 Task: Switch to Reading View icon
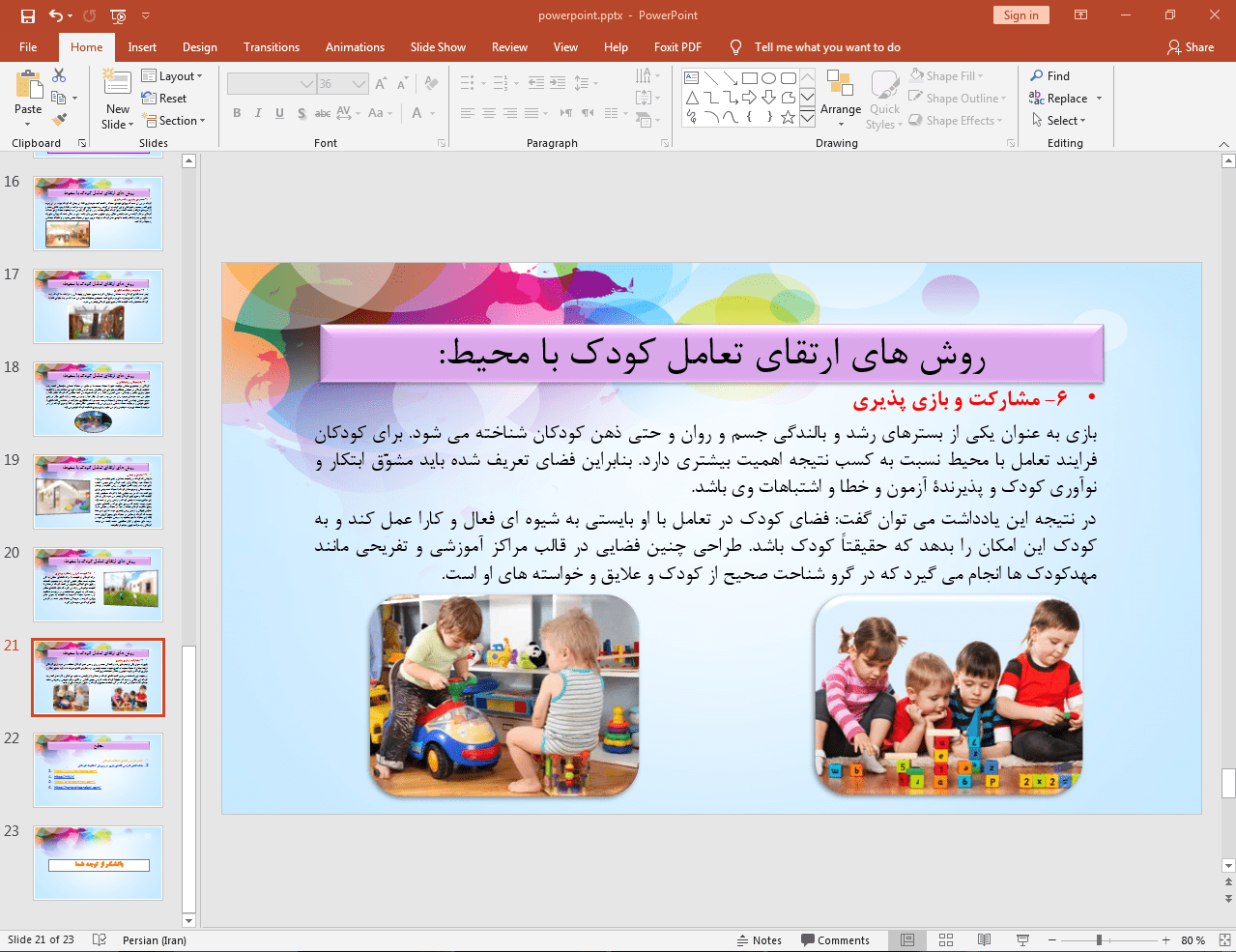984,940
